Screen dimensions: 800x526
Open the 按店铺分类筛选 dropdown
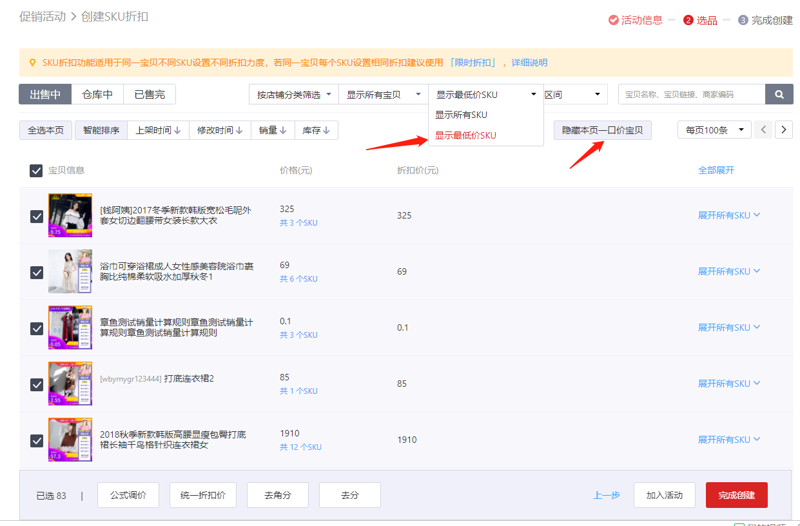(x=294, y=94)
